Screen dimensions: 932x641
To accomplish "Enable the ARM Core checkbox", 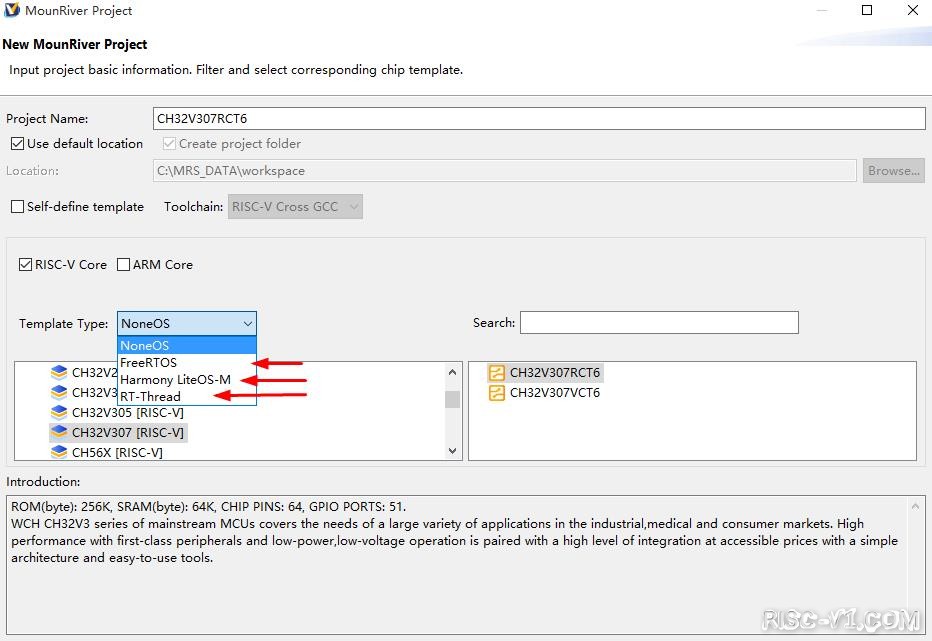I will 124,265.
